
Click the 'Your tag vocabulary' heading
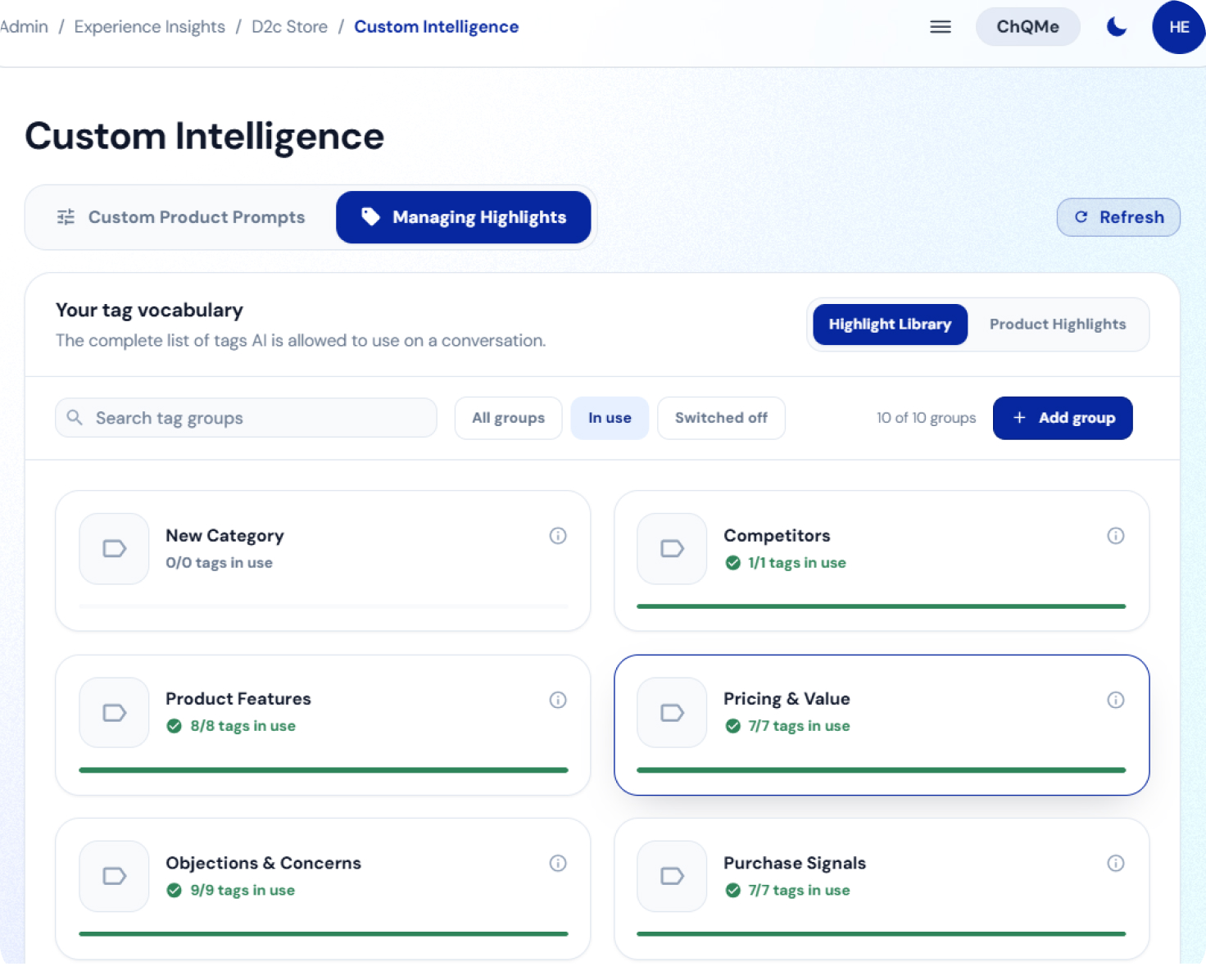(149, 311)
